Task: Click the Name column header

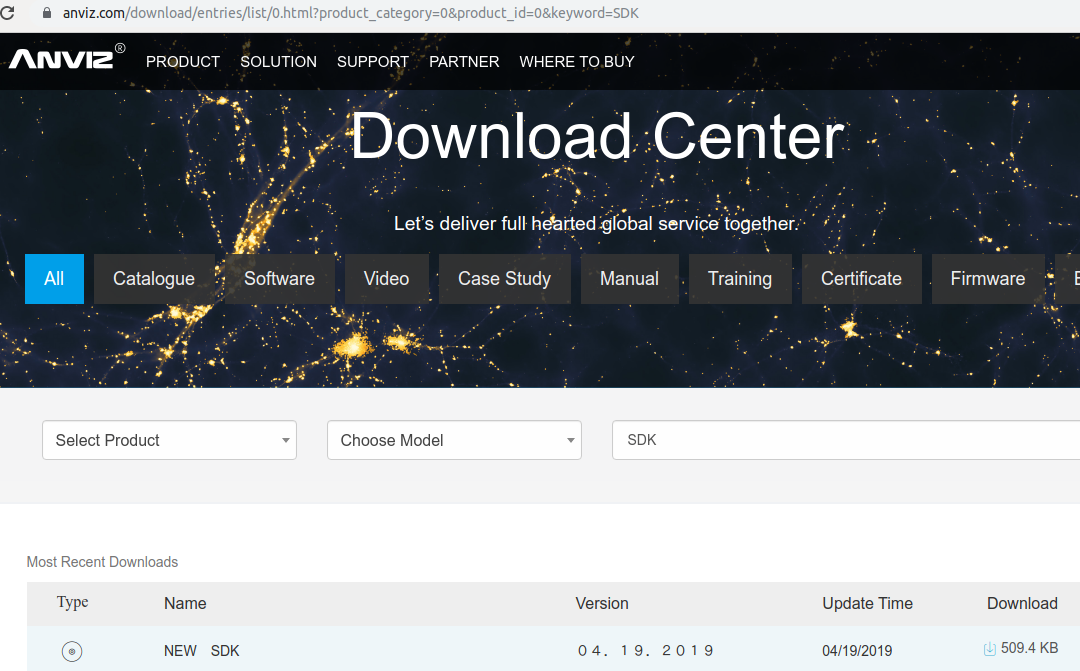Action: click(x=185, y=603)
